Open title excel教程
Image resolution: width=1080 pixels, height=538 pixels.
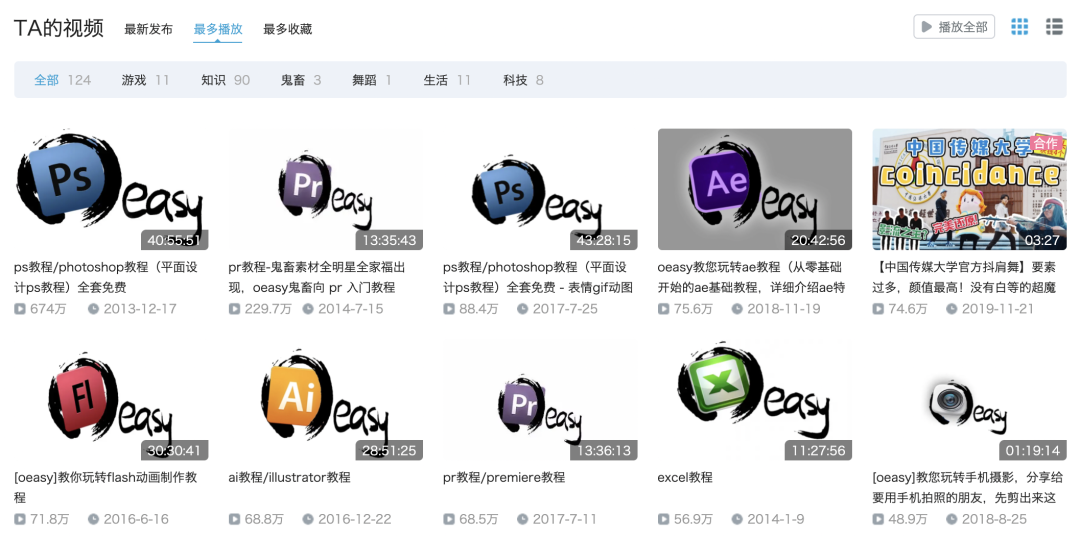[685, 477]
